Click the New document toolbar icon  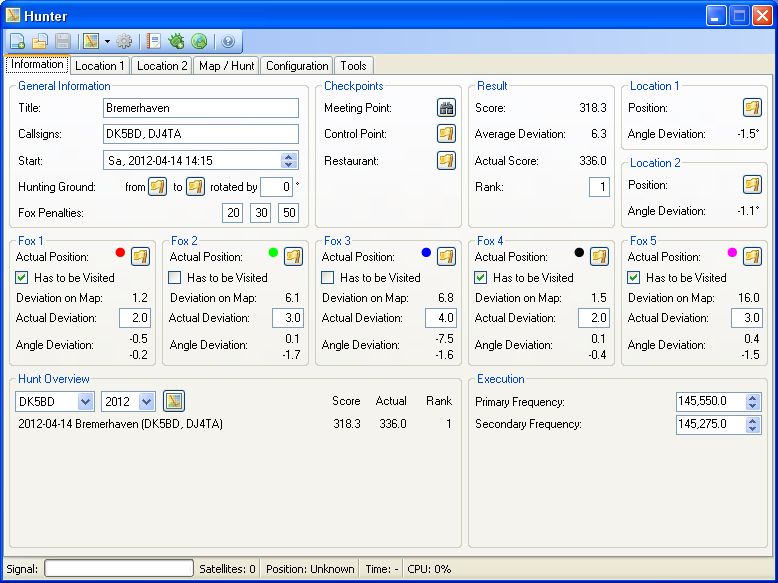point(18,42)
